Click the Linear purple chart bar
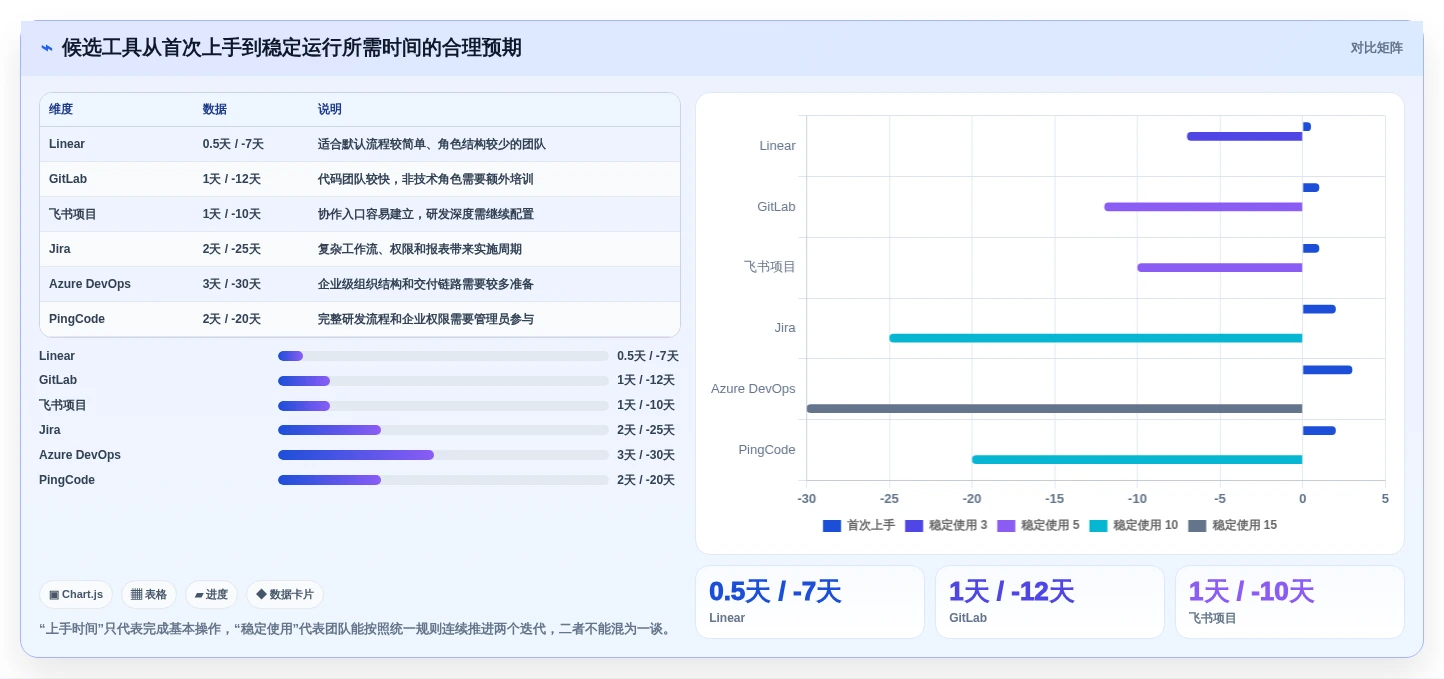The image size is (1444, 679). 1244,136
